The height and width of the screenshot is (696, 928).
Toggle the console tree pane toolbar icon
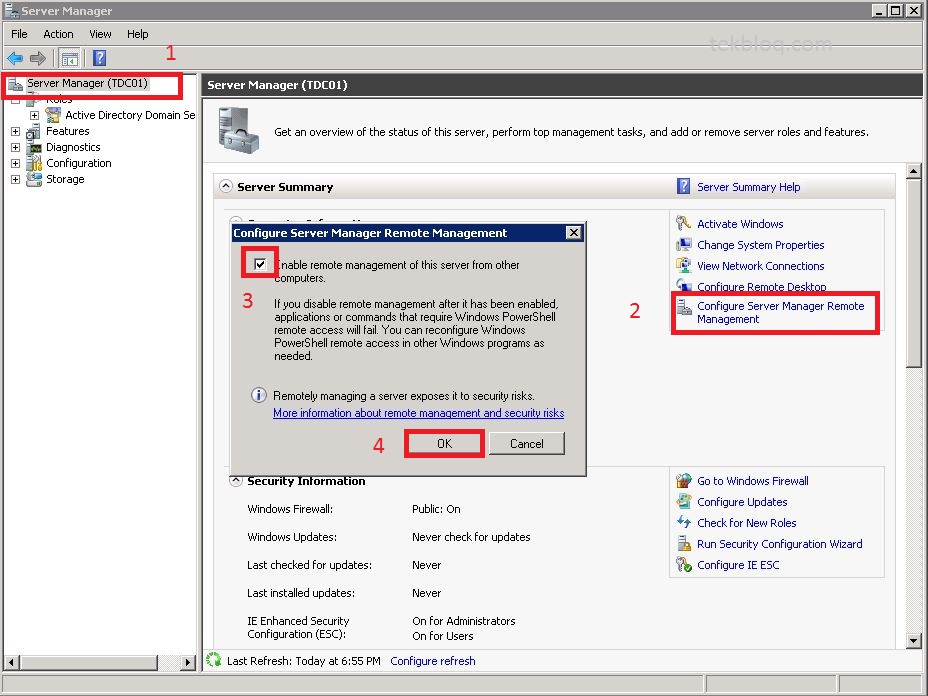pyautogui.click(x=69, y=59)
